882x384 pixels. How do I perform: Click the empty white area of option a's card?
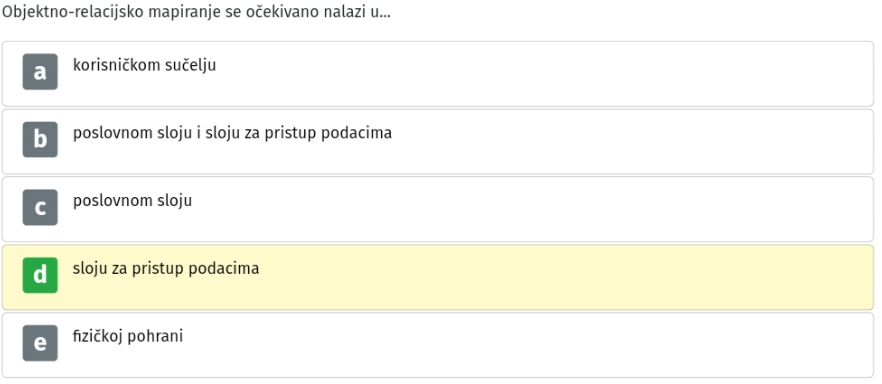(562, 74)
